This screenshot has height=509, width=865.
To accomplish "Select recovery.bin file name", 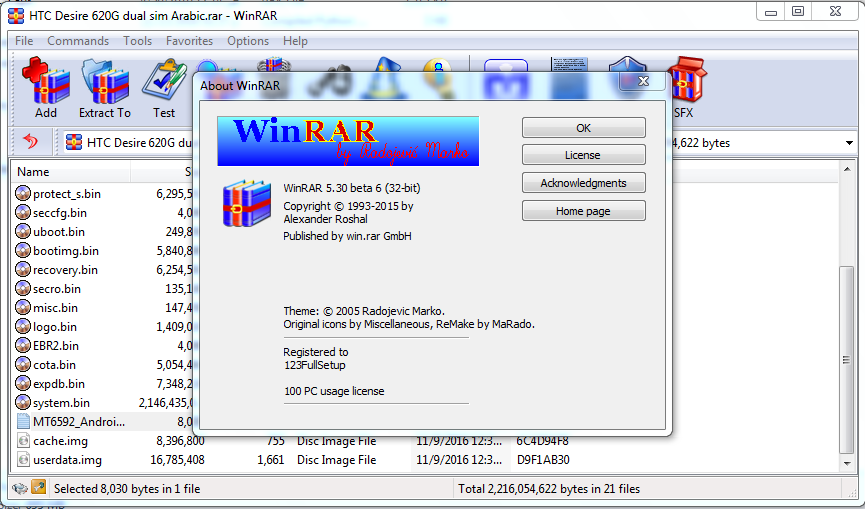I will click(x=65, y=270).
